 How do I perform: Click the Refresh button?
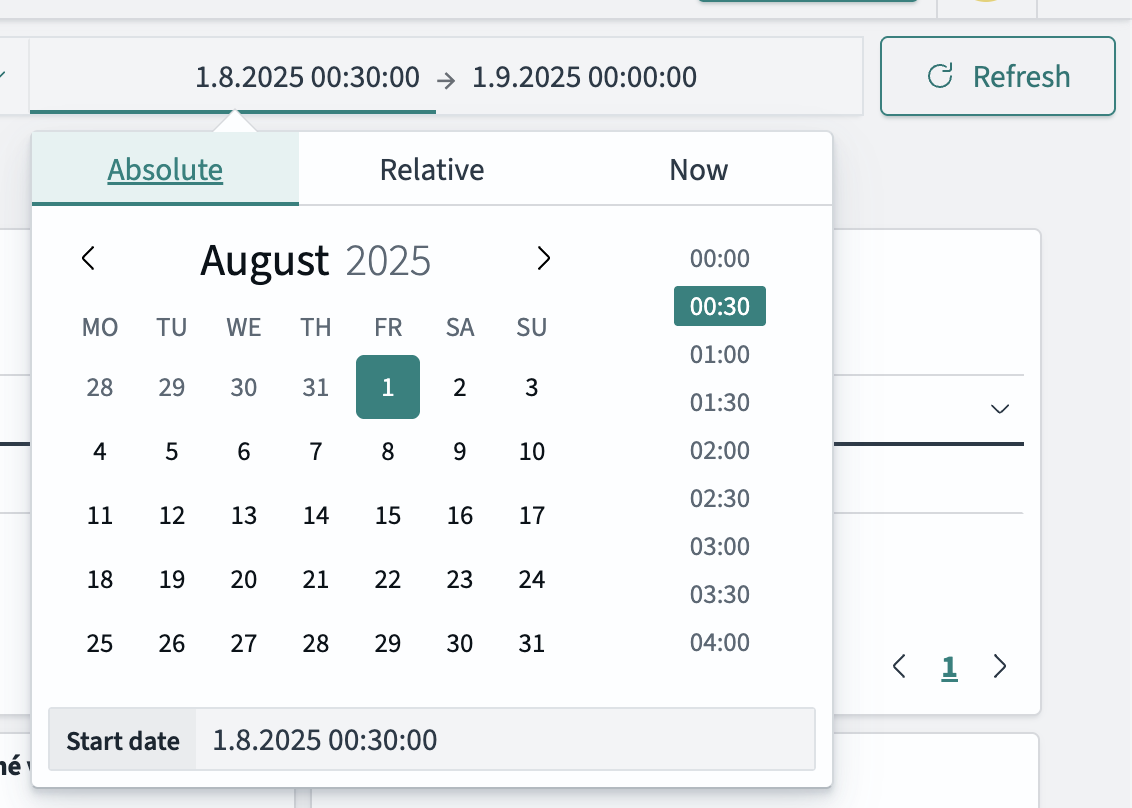tap(997, 77)
